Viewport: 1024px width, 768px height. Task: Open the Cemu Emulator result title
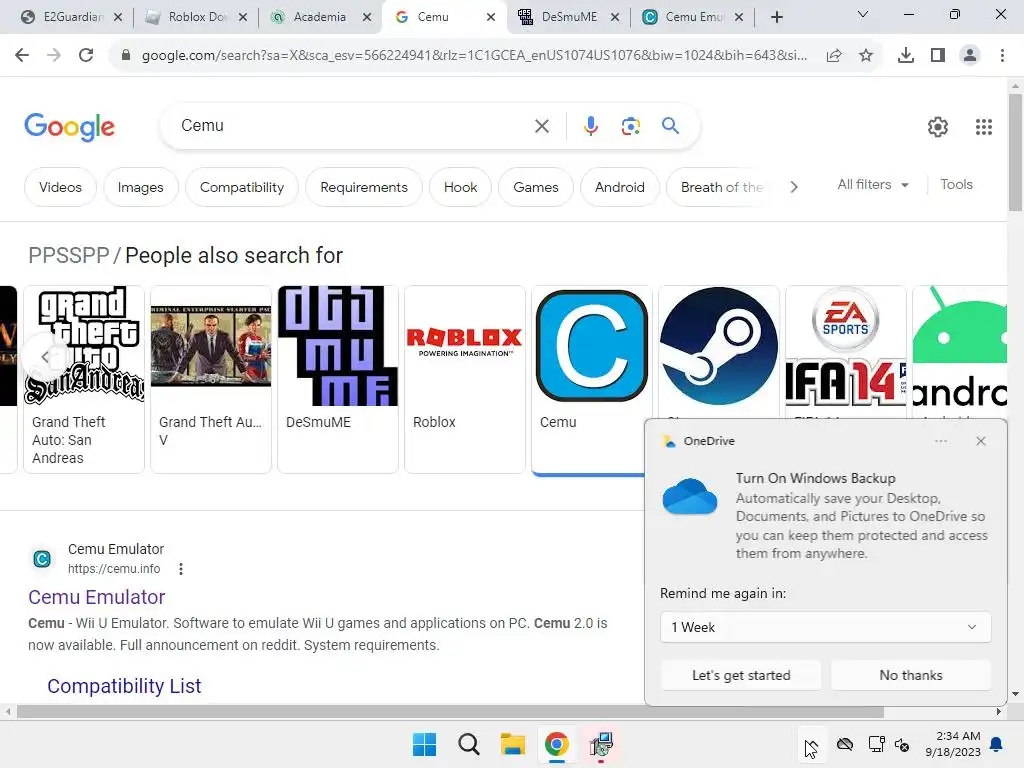[97, 597]
